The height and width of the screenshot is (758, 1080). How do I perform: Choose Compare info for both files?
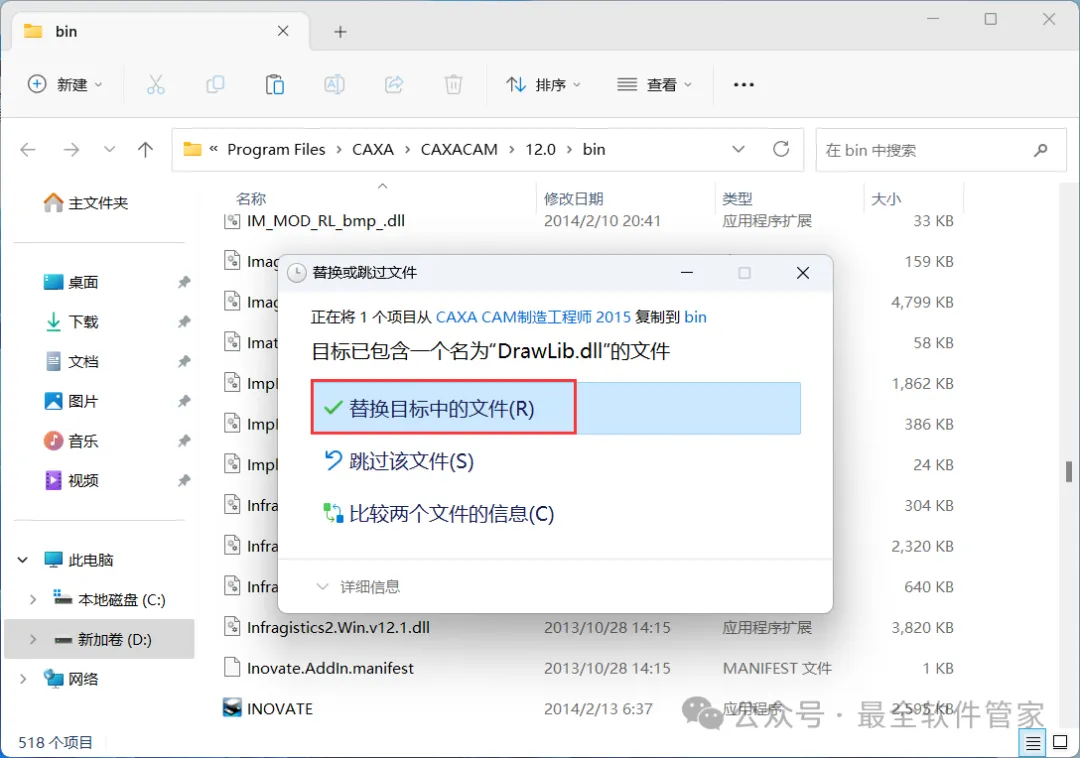tap(439, 514)
